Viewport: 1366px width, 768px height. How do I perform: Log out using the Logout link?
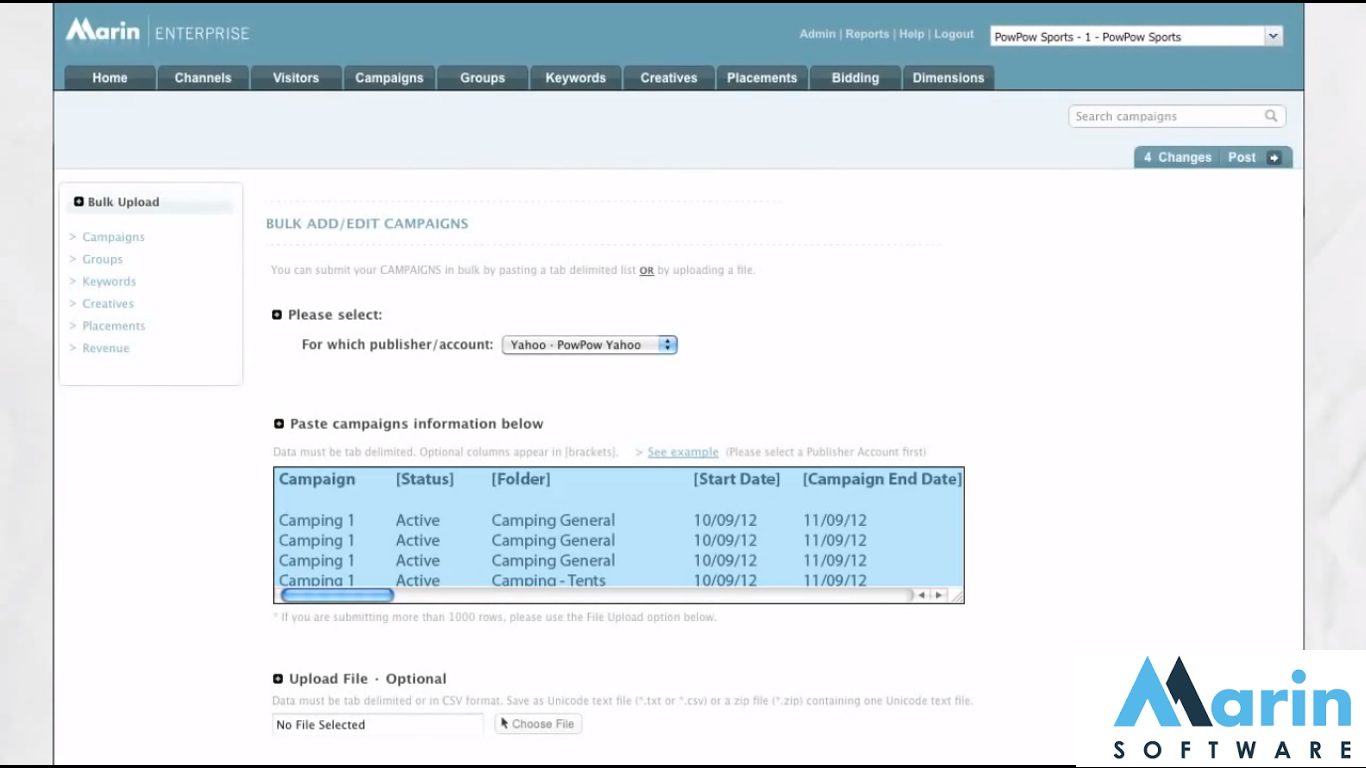pyautogui.click(x=954, y=34)
